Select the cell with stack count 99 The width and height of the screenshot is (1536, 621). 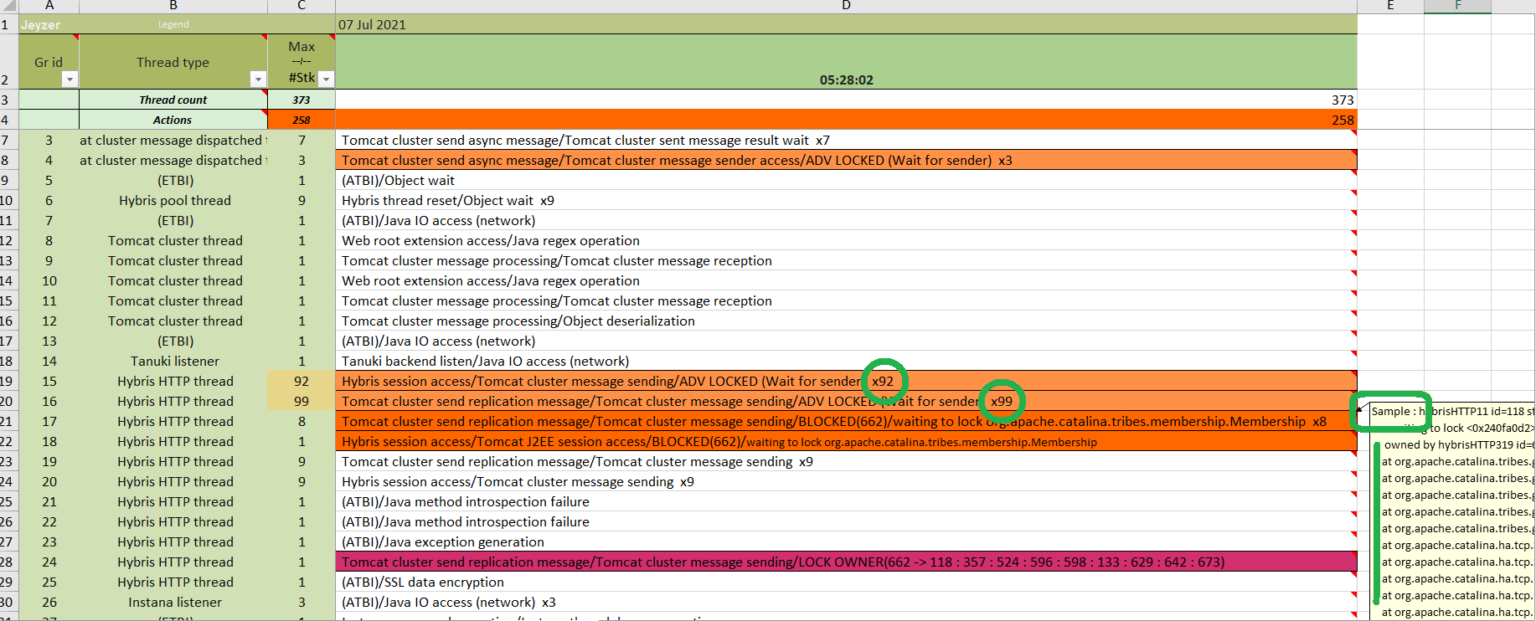(301, 401)
